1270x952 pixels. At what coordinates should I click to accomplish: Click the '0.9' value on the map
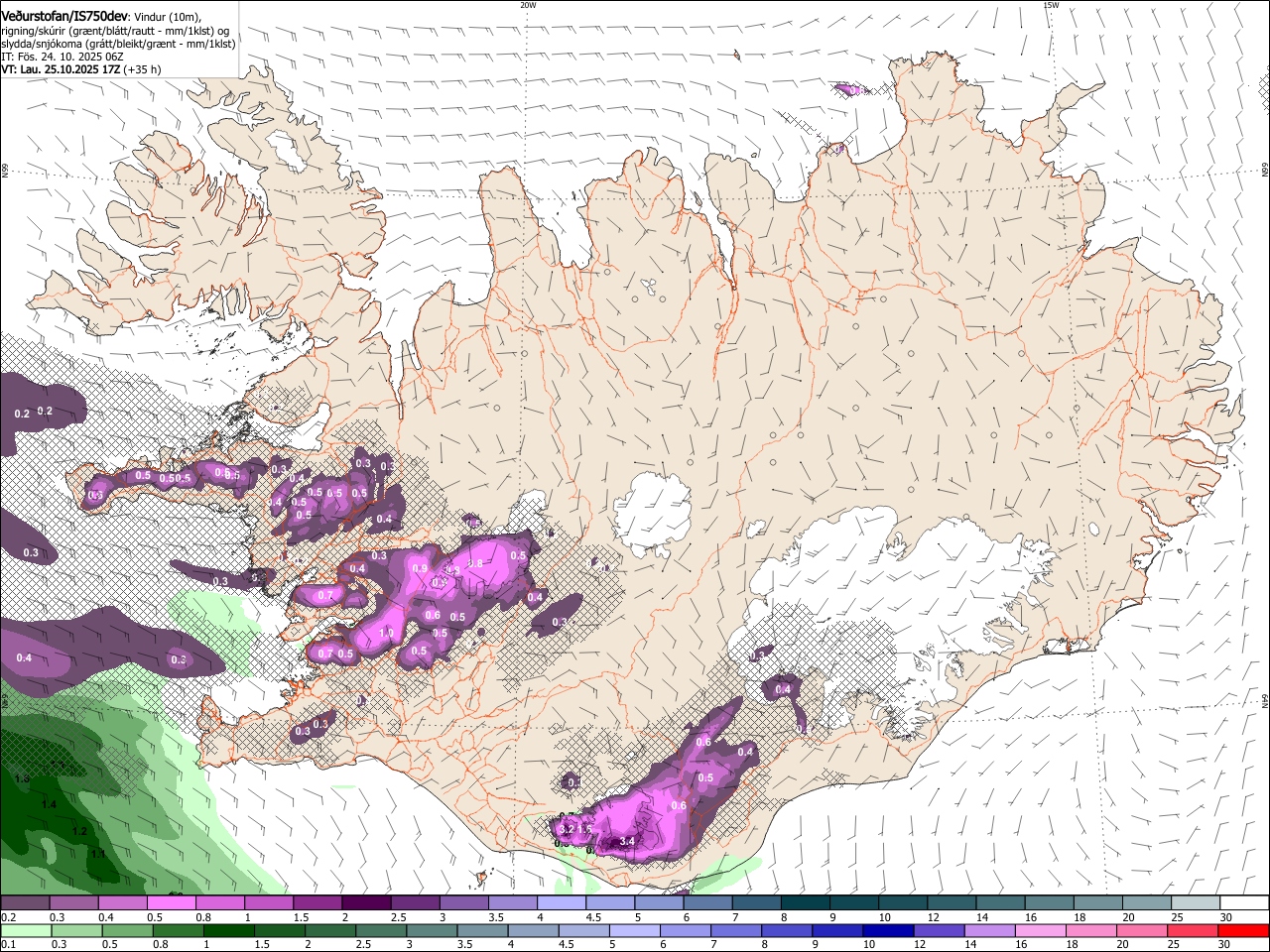(420, 569)
